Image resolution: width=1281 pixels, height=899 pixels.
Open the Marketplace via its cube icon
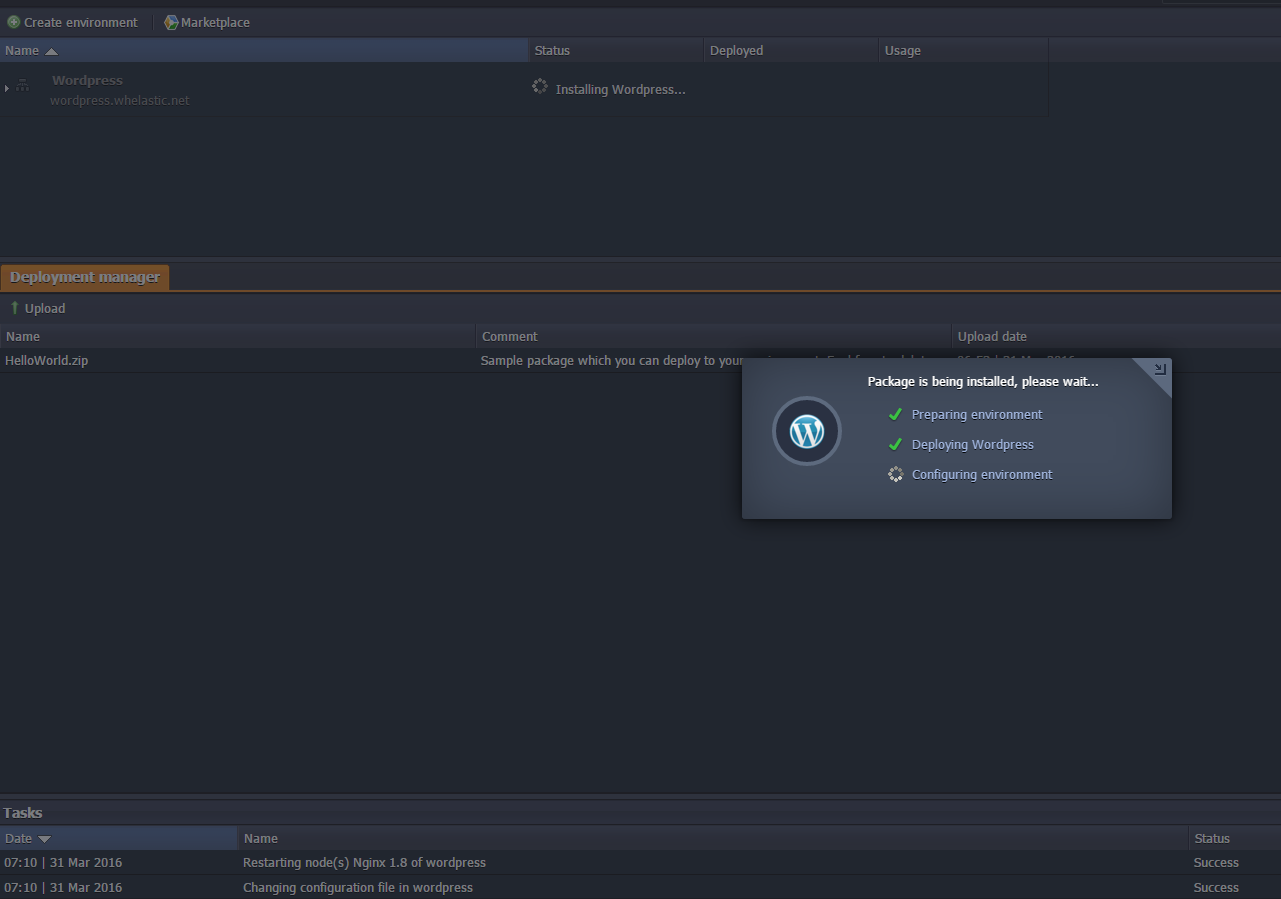click(x=170, y=22)
